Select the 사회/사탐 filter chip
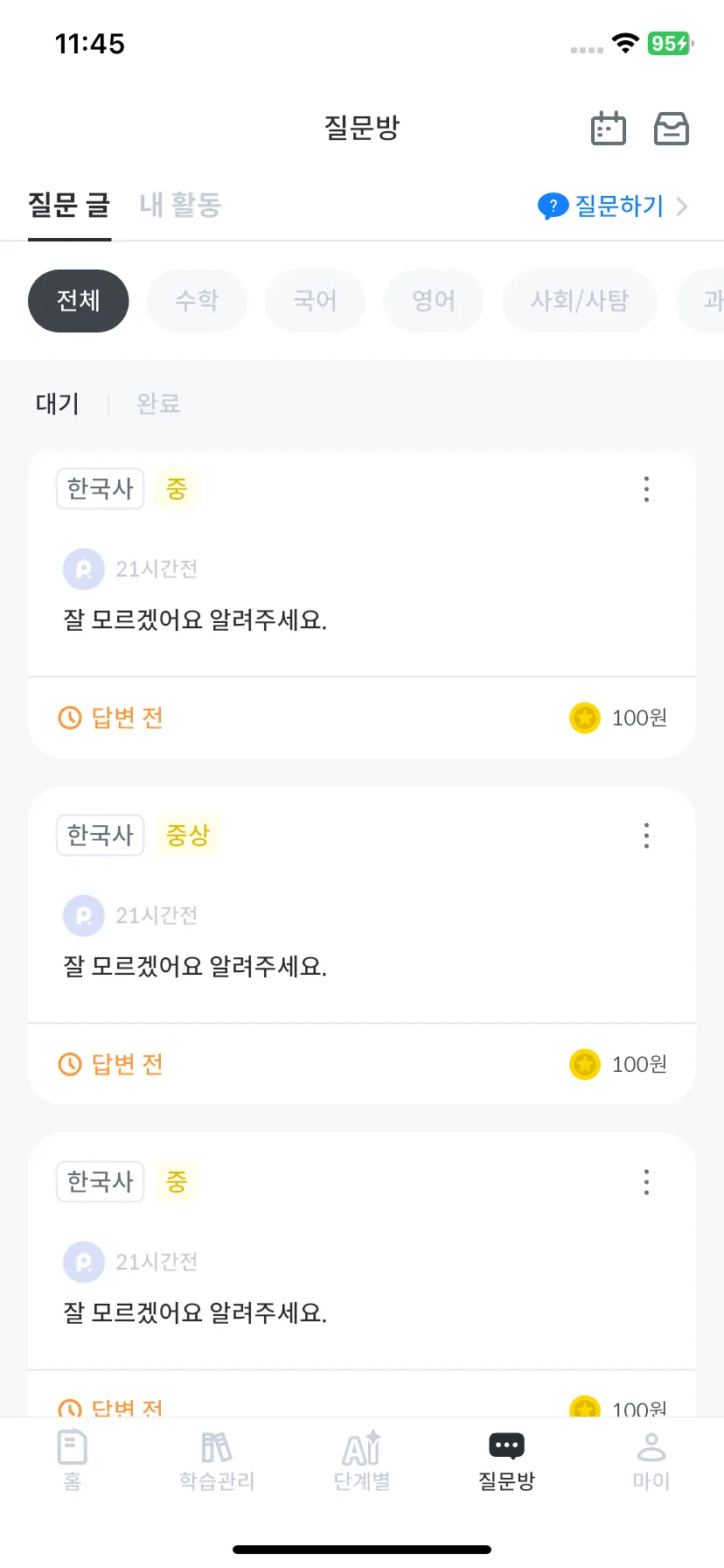This screenshot has height=1568, width=724. 580,301
